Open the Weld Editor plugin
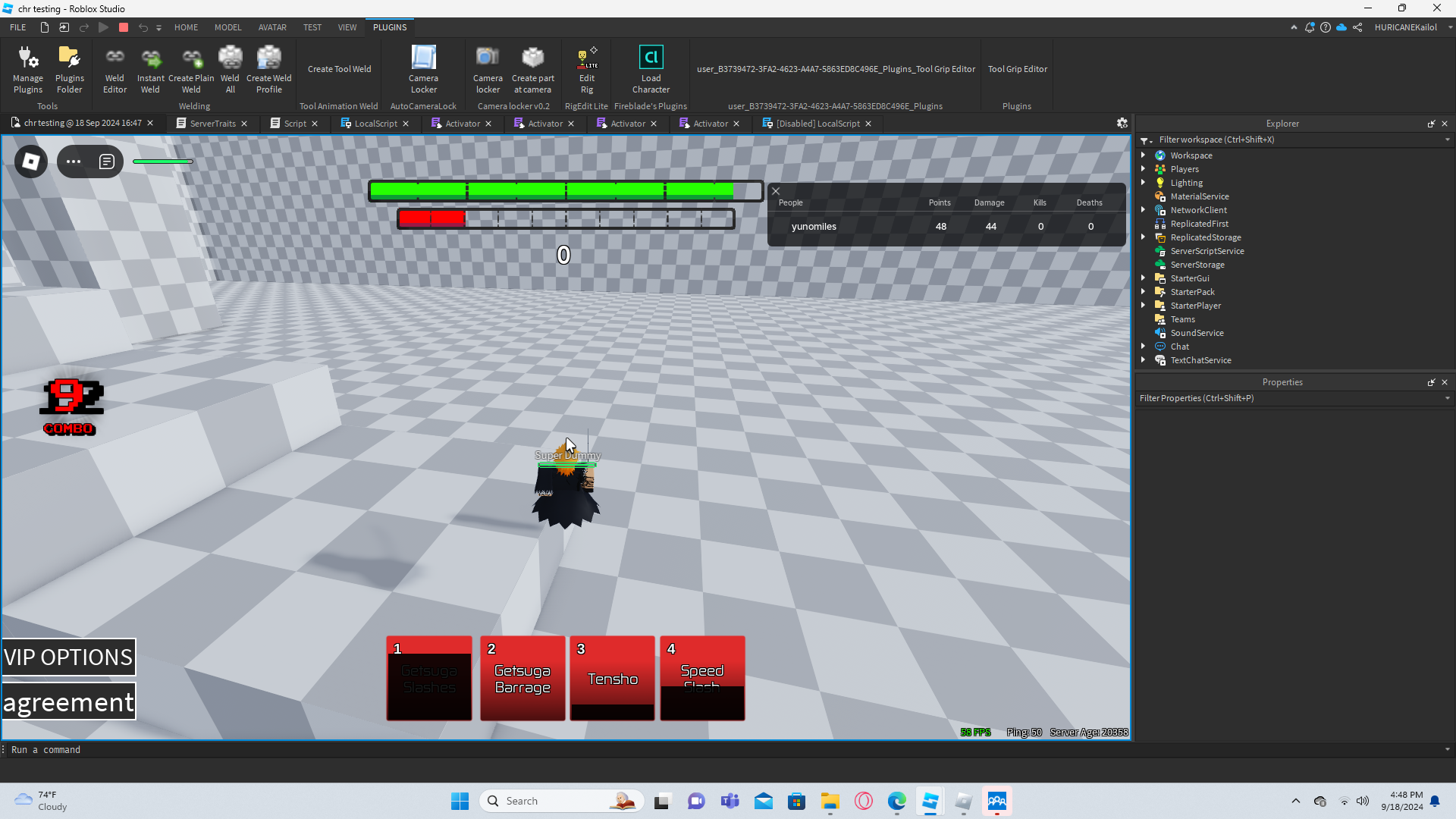This screenshot has height=819, width=1456. tap(115, 68)
